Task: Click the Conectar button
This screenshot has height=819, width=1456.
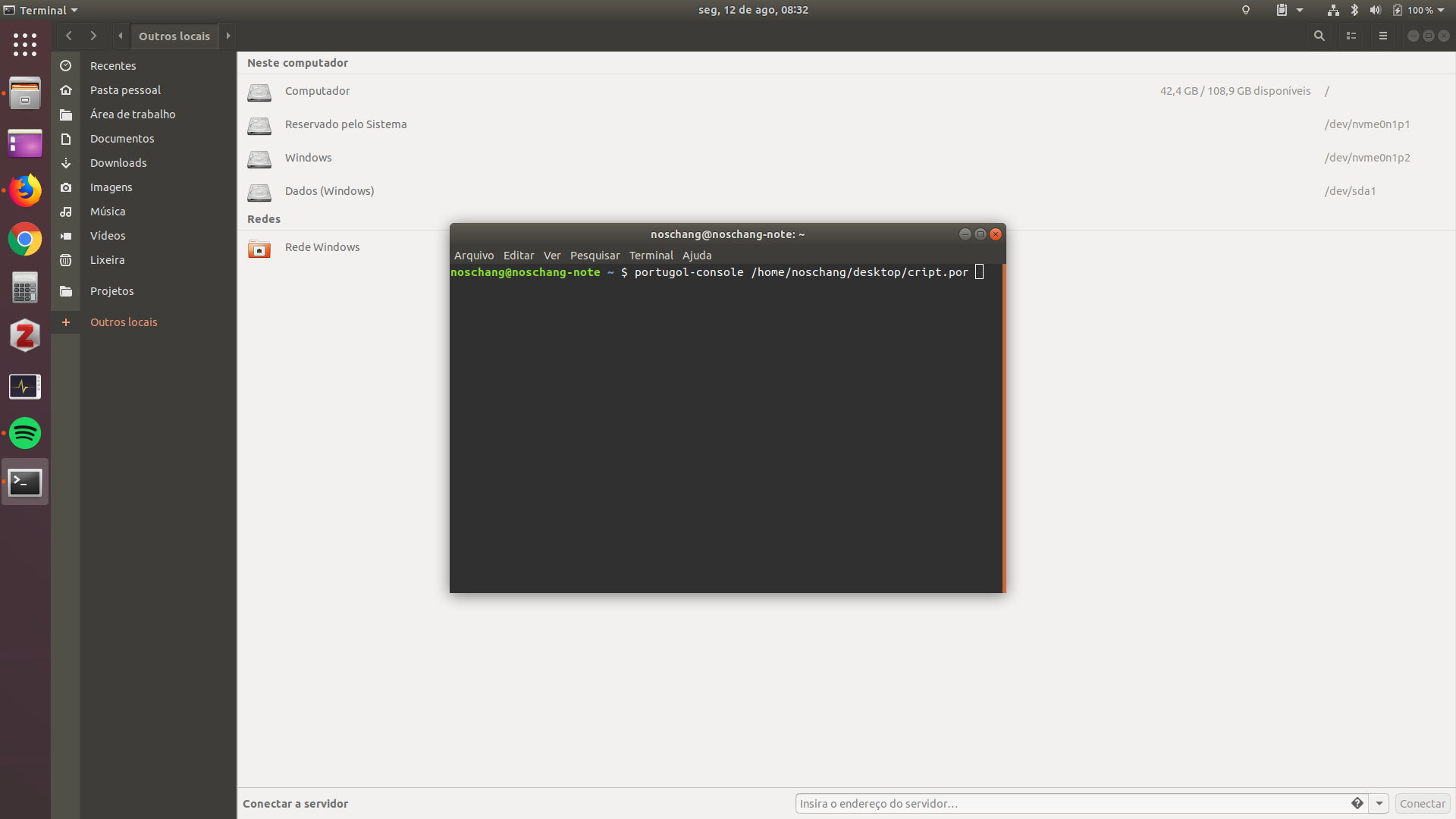Action: (1422, 804)
